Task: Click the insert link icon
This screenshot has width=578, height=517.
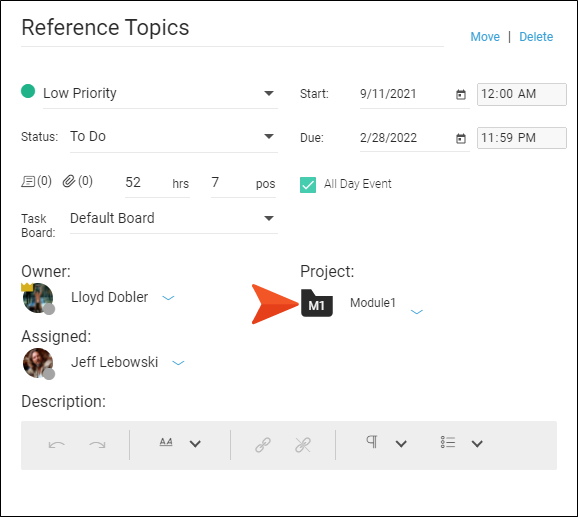Action: click(263, 445)
